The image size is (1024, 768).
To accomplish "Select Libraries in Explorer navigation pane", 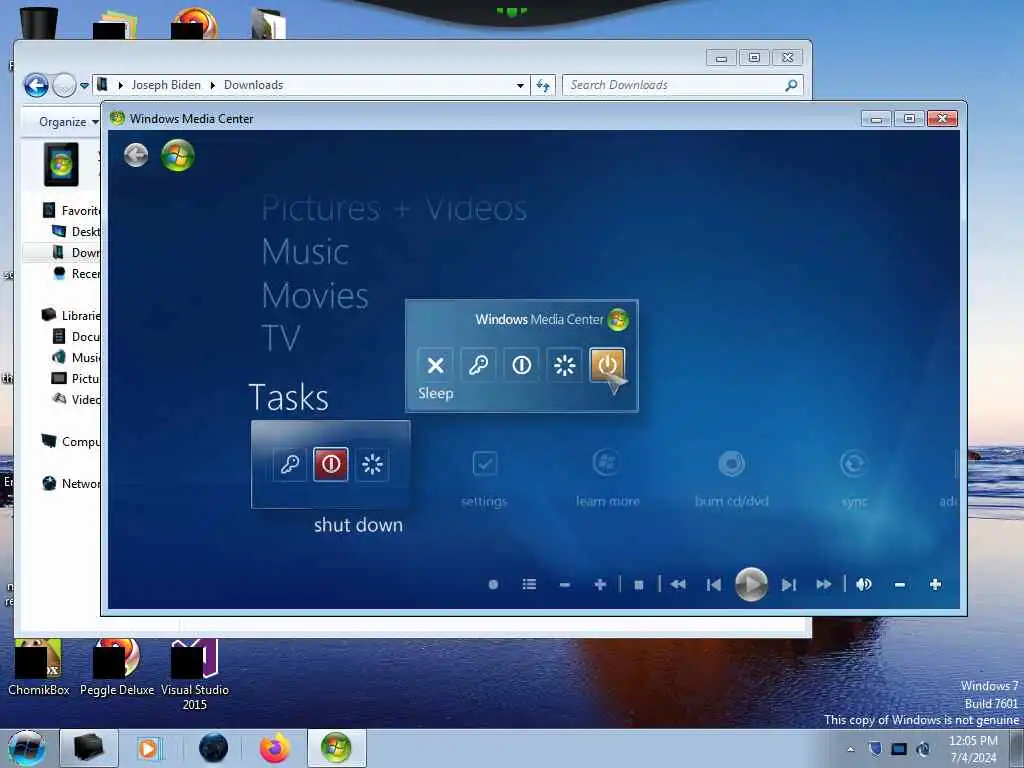I will pos(71,315).
